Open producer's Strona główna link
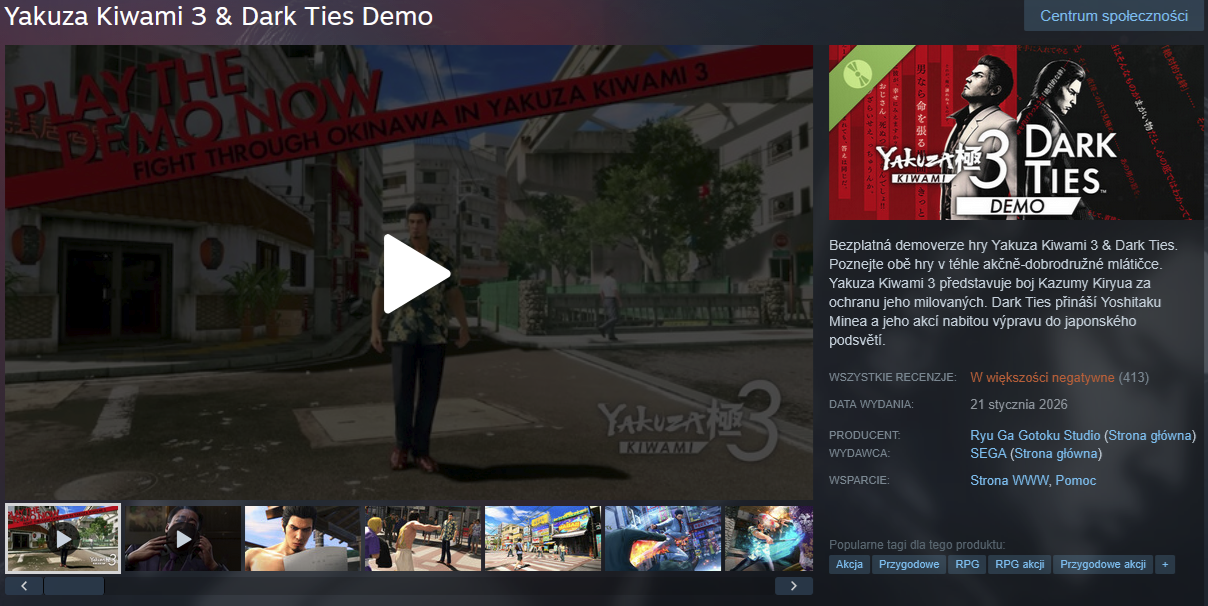 pyautogui.click(x=1150, y=435)
